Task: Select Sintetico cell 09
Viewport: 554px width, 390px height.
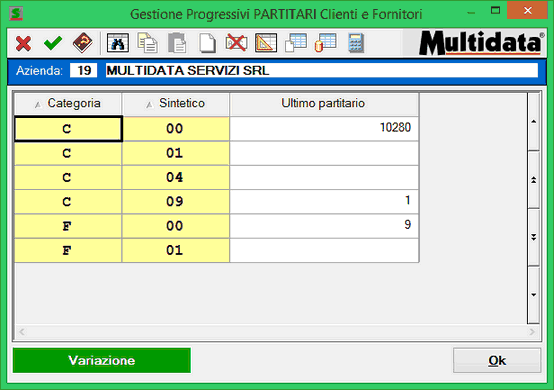Action: tap(176, 202)
